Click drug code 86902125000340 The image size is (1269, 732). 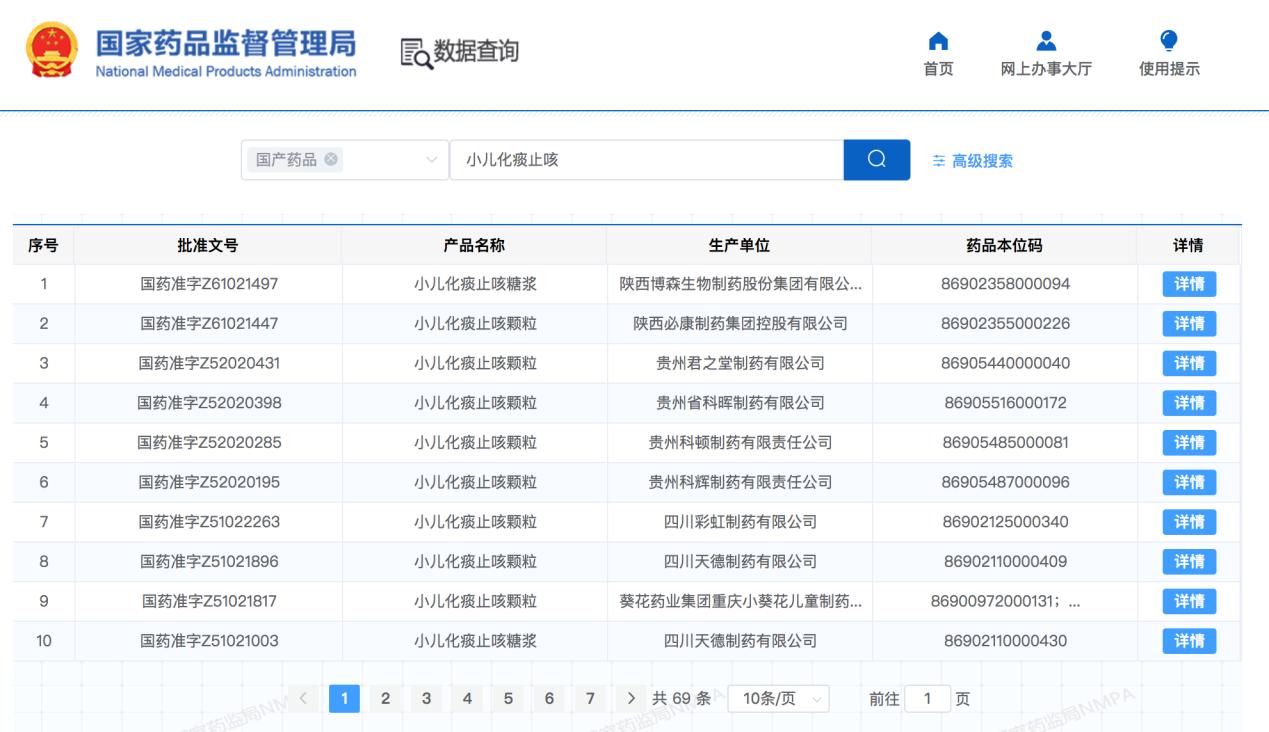coord(1005,522)
